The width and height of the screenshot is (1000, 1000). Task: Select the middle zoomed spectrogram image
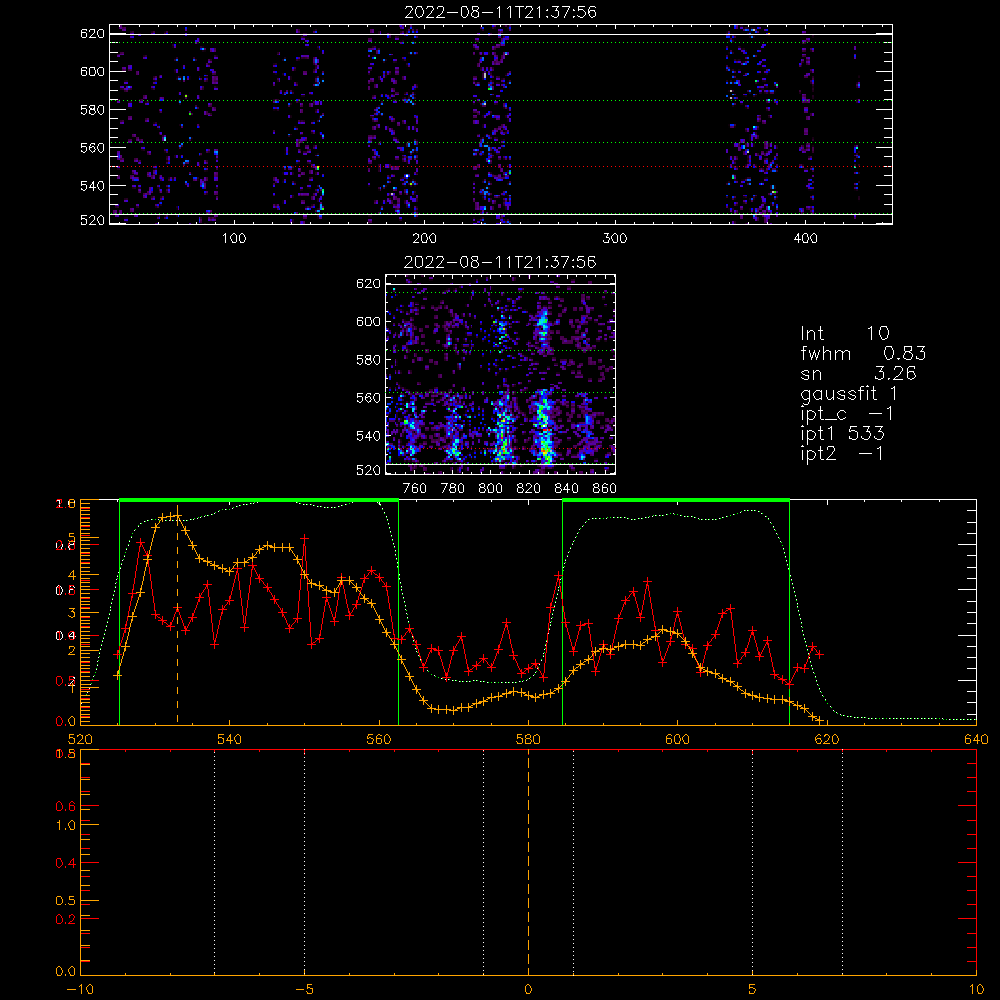[x=500, y=374]
